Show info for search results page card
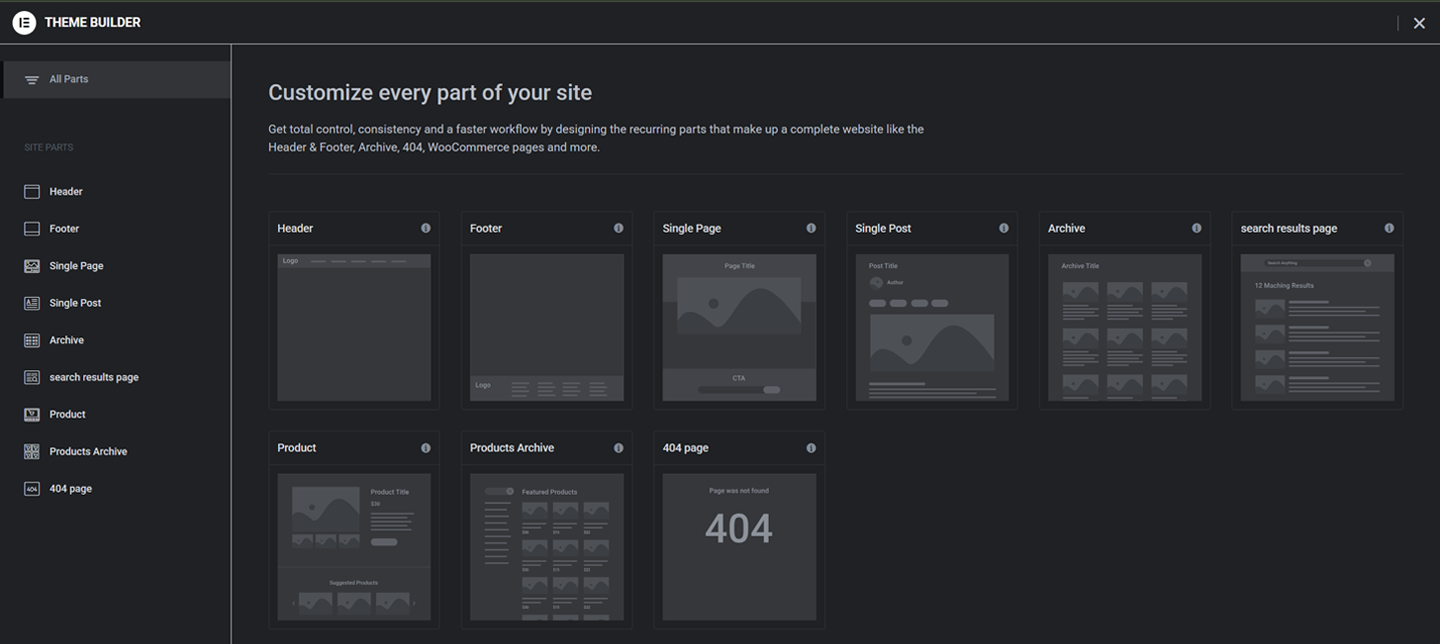This screenshot has width=1440, height=644. [x=1389, y=228]
